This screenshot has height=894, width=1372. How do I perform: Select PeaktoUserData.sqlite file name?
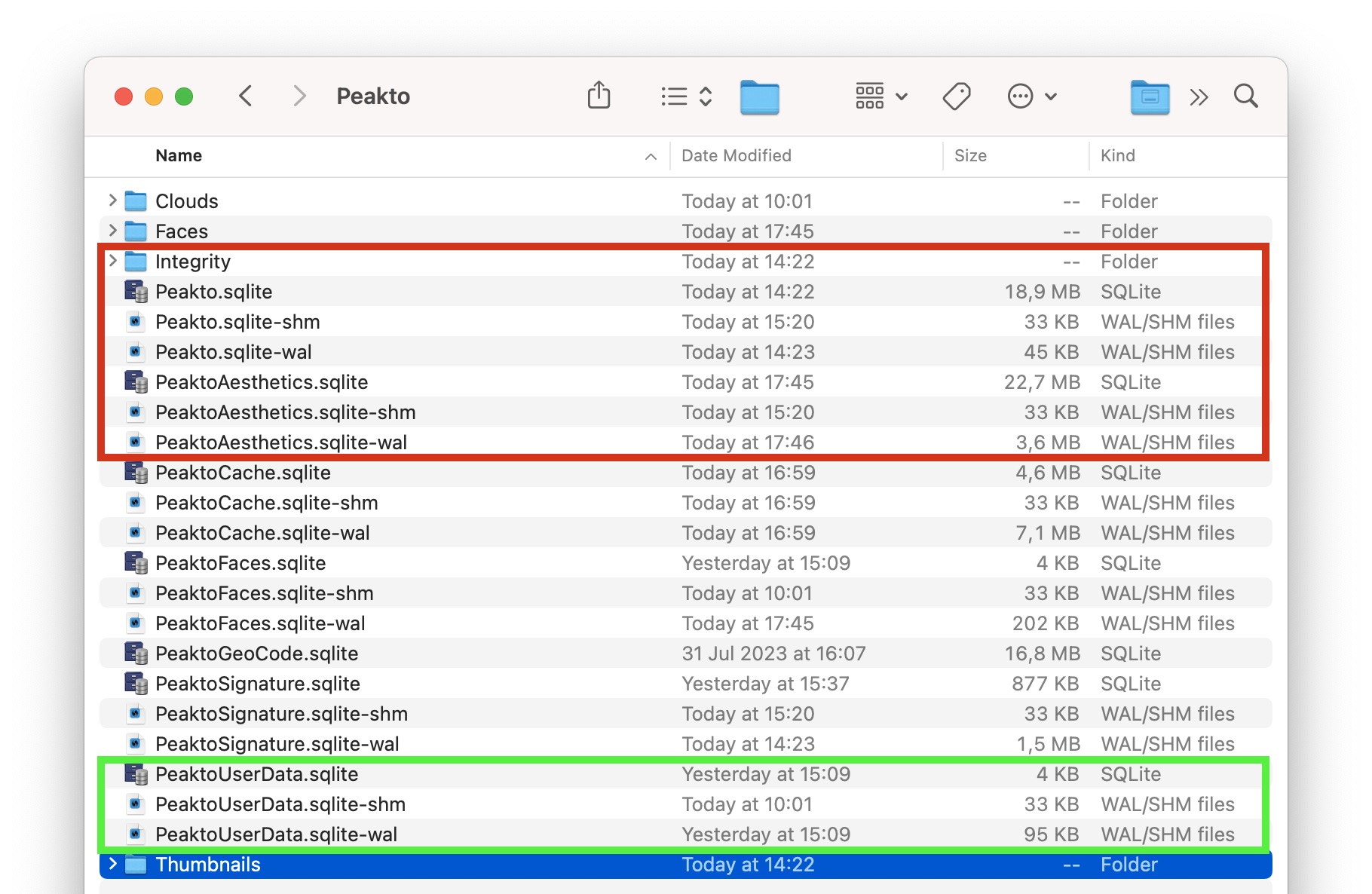coord(256,774)
